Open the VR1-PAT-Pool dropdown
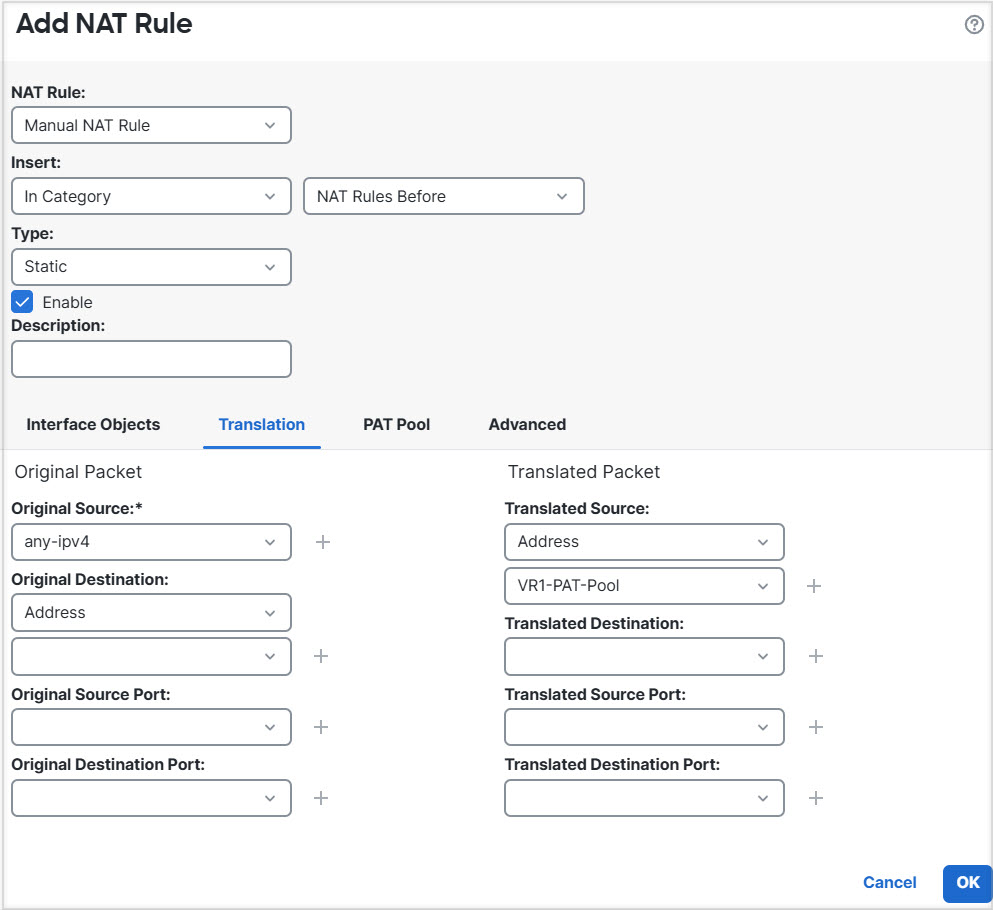 pos(644,586)
